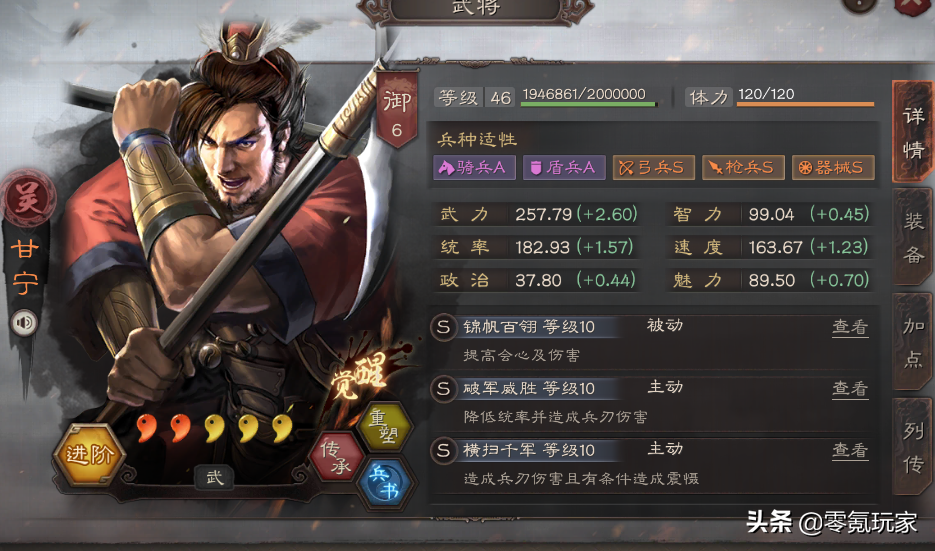
Task: Click the 武 label under the portrait
Action: click(x=215, y=478)
